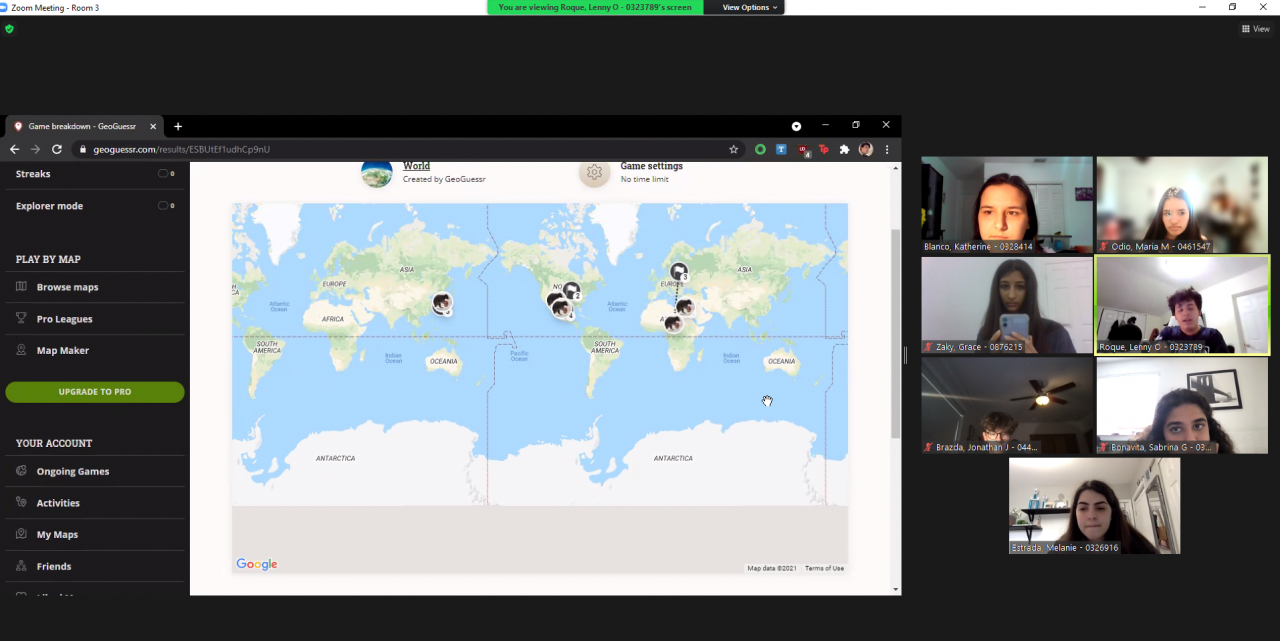Click the Zoom View layout button
Screen dimensions: 1280x641
click(1255, 29)
